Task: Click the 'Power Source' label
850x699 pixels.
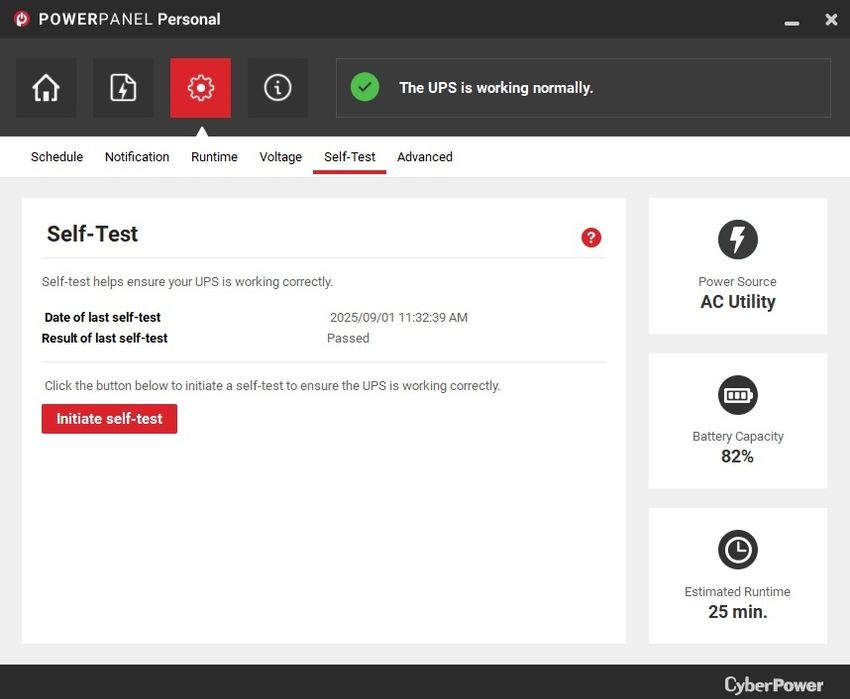Action: tap(737, 281)
